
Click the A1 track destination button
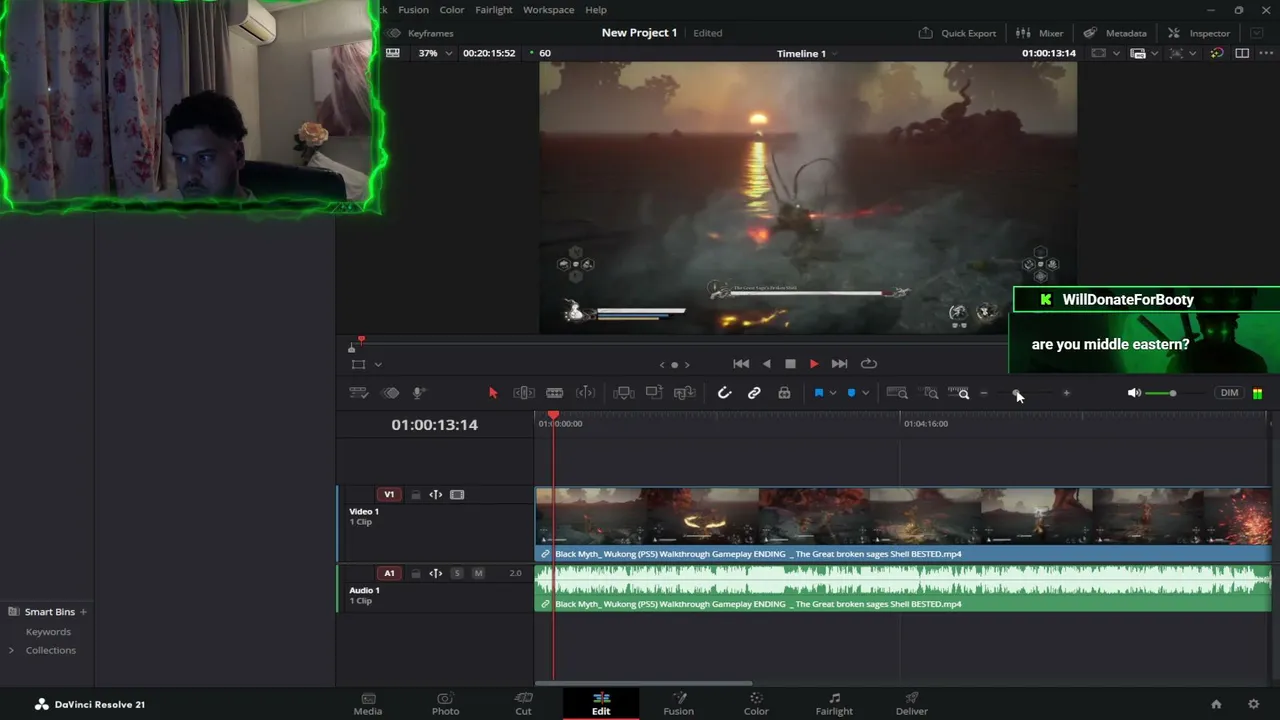pyautogui.click(x=389, y=573)
